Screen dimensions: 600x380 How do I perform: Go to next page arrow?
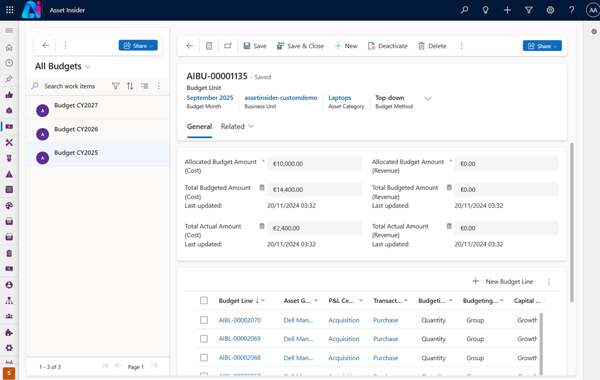[154, 366]
